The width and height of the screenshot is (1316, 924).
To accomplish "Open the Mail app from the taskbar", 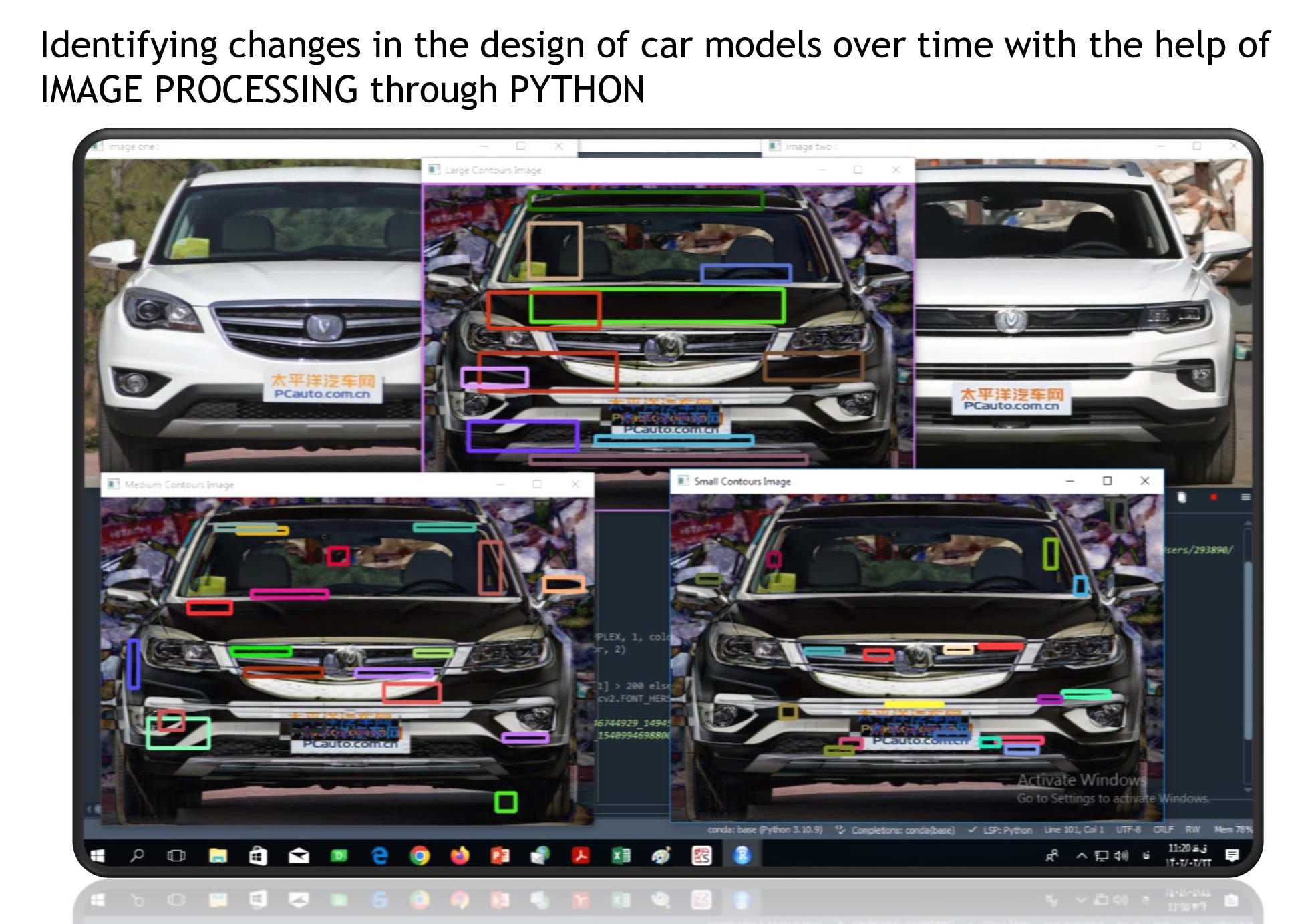I will point(299,856).
